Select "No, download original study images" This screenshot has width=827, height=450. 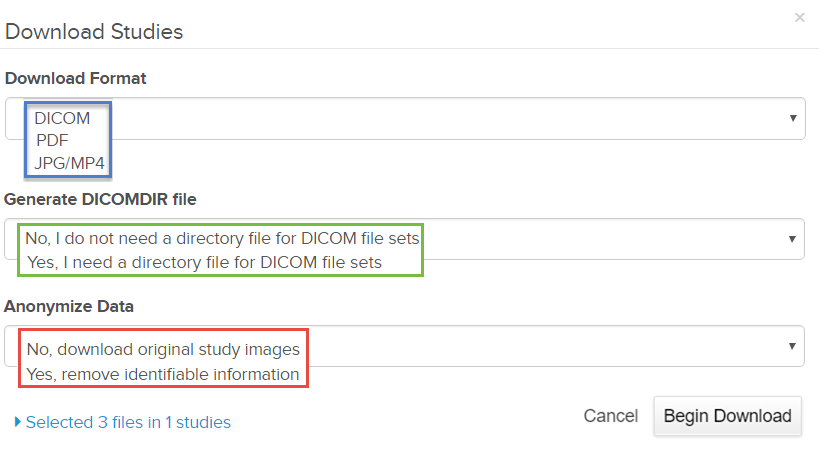164,350
